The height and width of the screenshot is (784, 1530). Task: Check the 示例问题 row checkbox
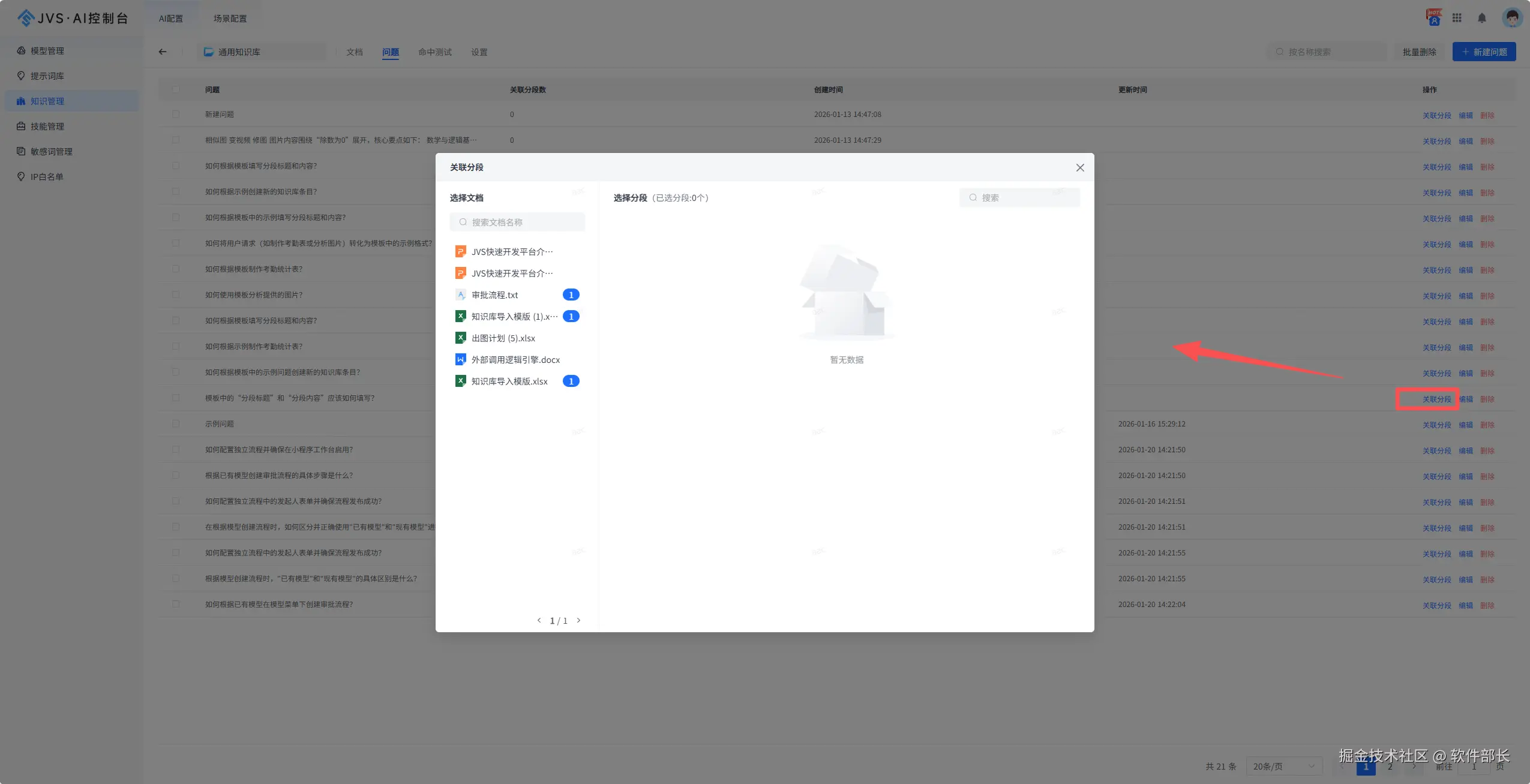point(176,423)
